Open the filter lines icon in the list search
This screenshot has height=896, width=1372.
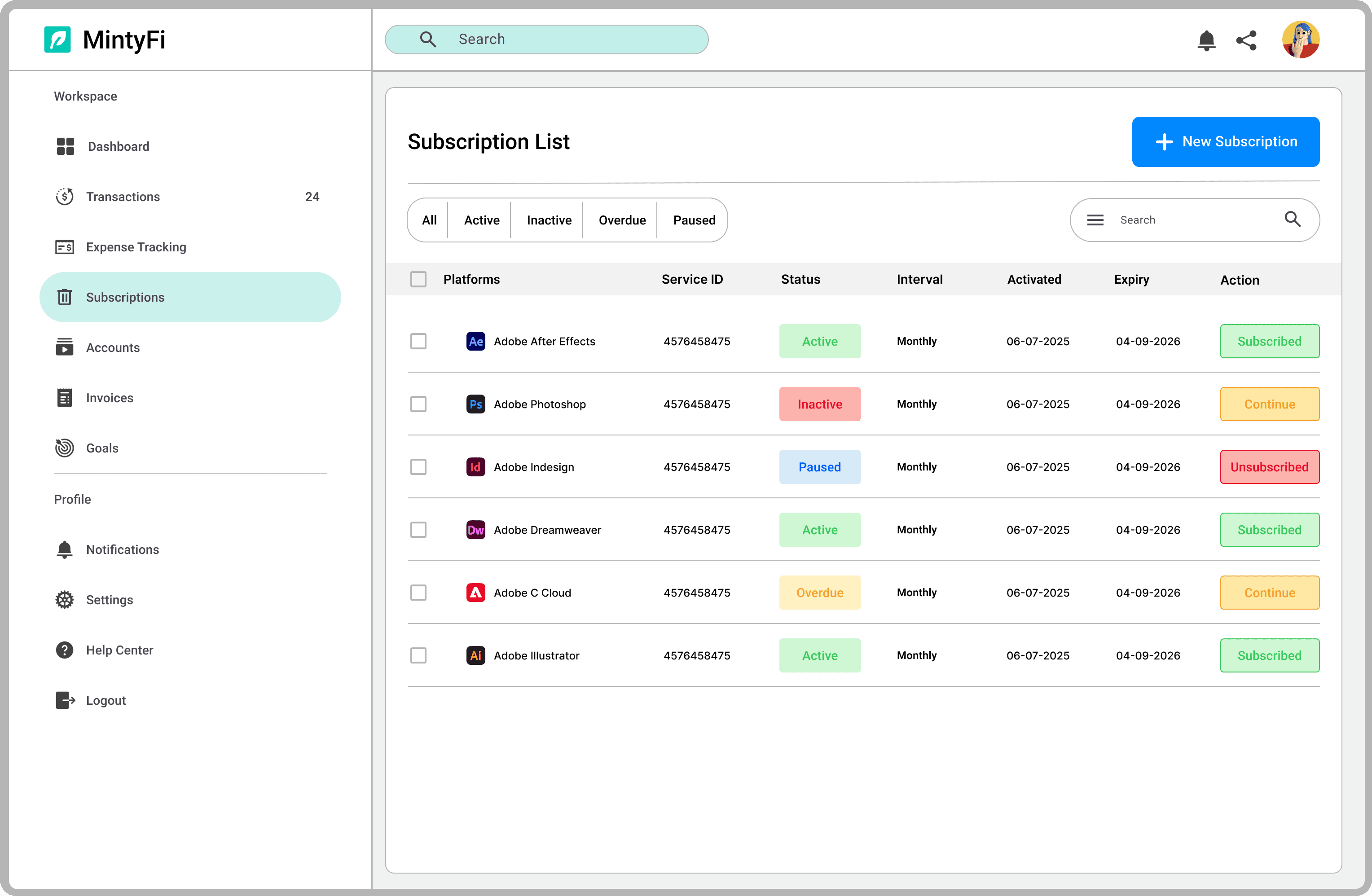[1095, 220]
